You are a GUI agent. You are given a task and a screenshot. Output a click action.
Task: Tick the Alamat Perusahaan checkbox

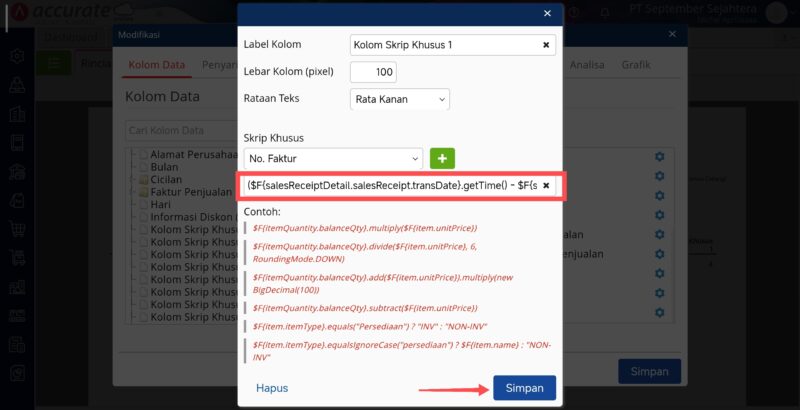coord(144,155)
